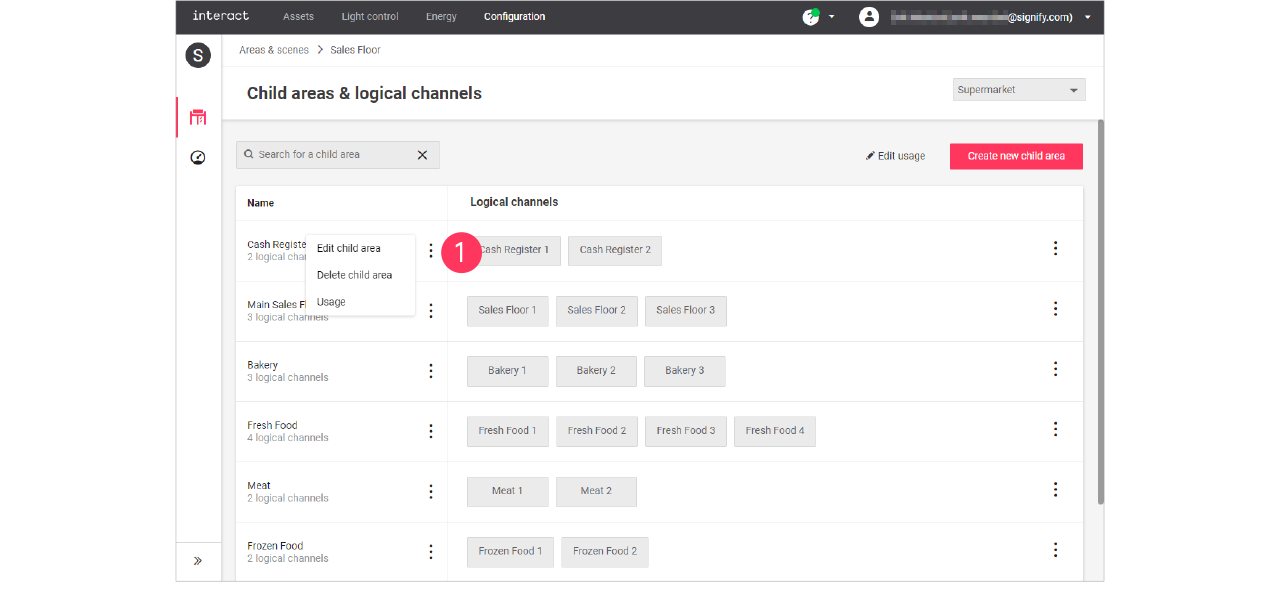Image resolution: width=1280 pixels, height=599 pixels.
Task: Click the areas & scenes sidebar icon
Action: click(x=198, y=117)
